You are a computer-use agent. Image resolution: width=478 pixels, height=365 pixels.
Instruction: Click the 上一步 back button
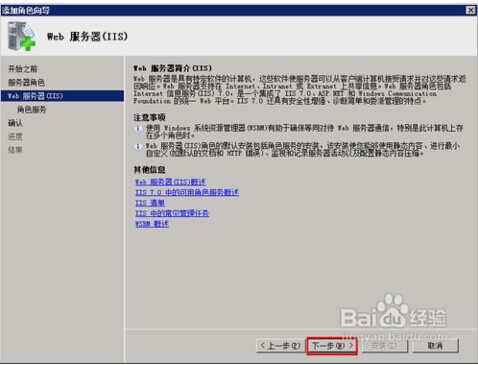pyautogui.click(x=280, y=346)
